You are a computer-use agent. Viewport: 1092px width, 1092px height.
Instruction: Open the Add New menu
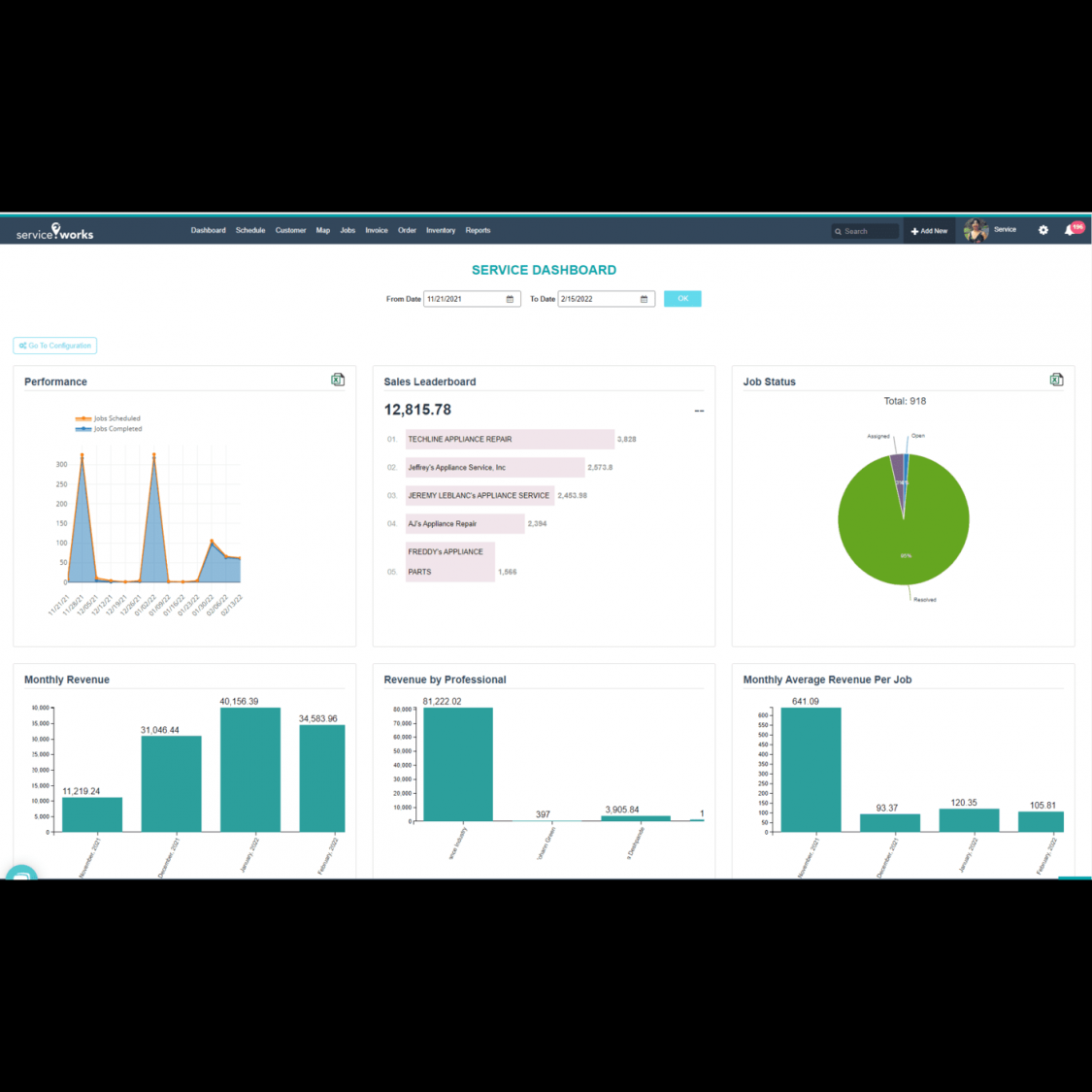[x=929, y=231]
